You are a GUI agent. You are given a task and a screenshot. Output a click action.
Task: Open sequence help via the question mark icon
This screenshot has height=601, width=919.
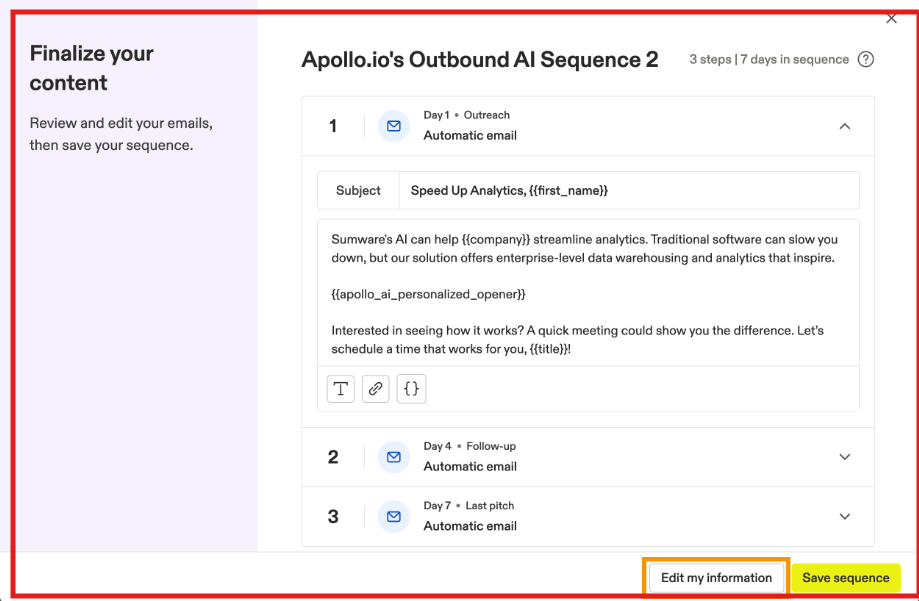pos(866,60)
